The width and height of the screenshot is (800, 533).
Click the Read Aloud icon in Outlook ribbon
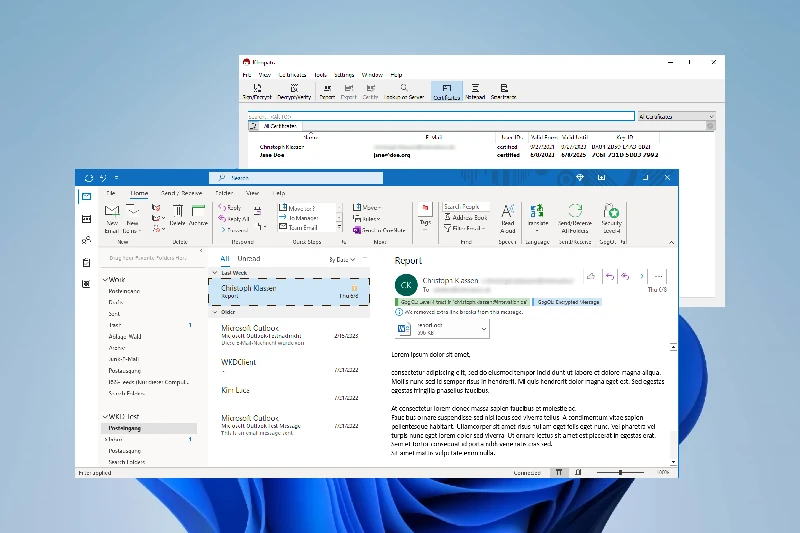[x=508, y=211]
